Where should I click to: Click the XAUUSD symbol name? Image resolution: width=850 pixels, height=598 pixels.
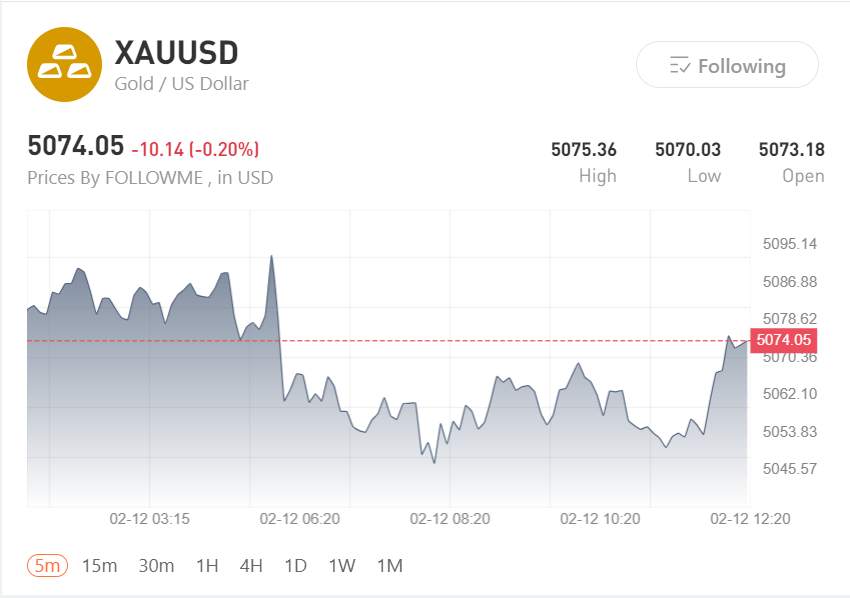click(x=177, y=52)
